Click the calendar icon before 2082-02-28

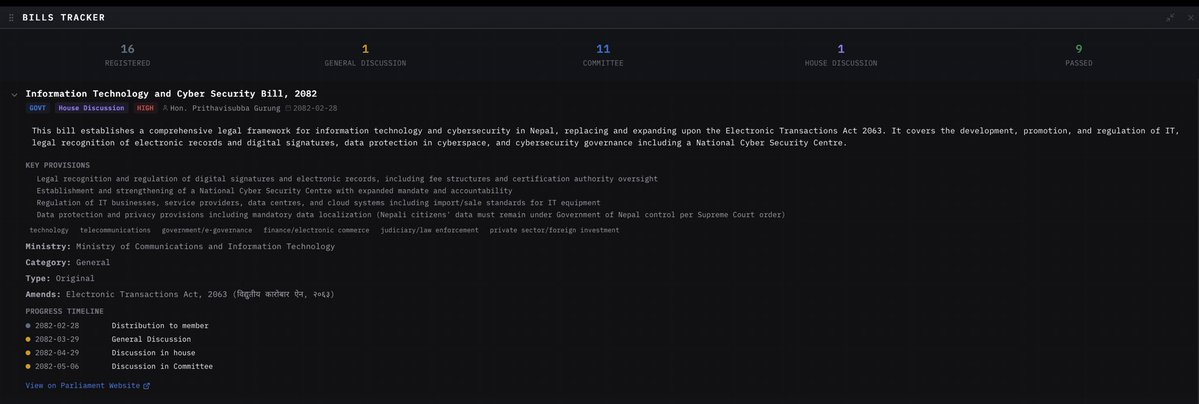(x=288, y=109)
